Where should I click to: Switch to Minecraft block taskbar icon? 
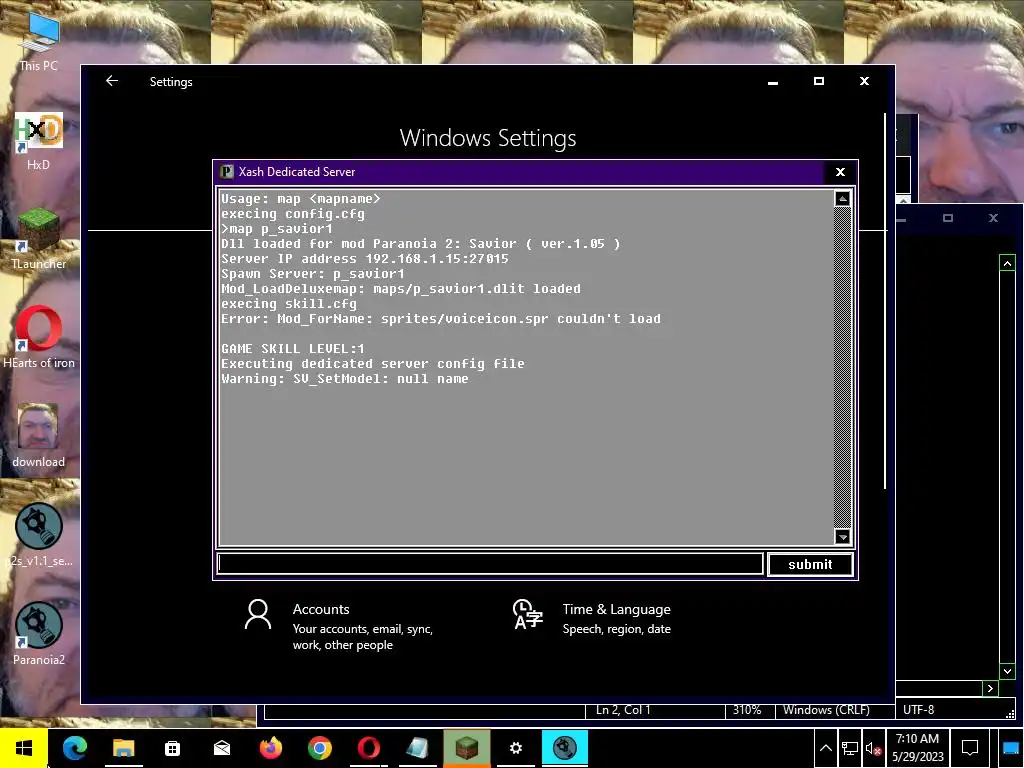[466, 748]
